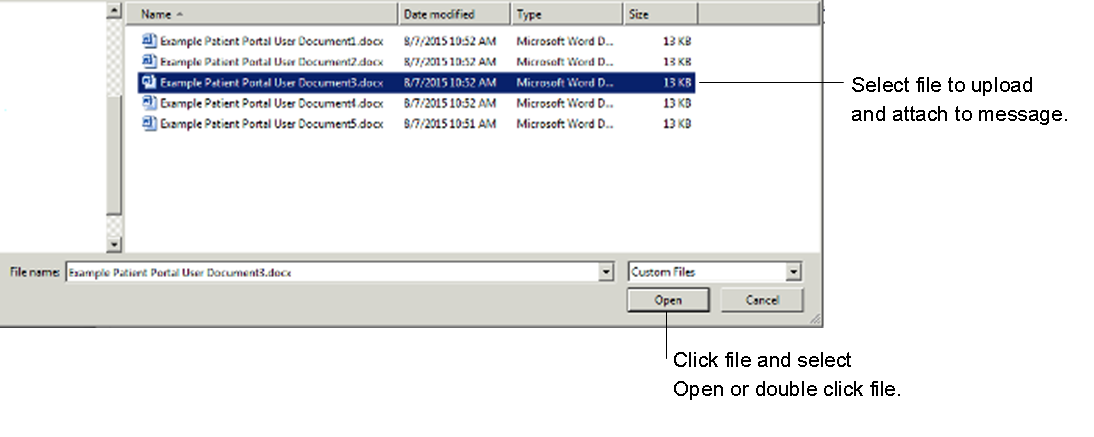Click Word icon of Example Patient Portal User Document5.docx

coord(149,123)
